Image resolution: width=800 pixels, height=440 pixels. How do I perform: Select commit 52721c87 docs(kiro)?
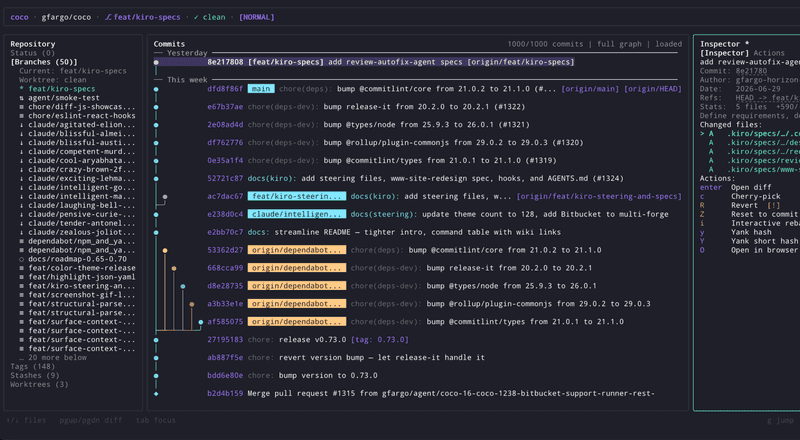point(417,178)
